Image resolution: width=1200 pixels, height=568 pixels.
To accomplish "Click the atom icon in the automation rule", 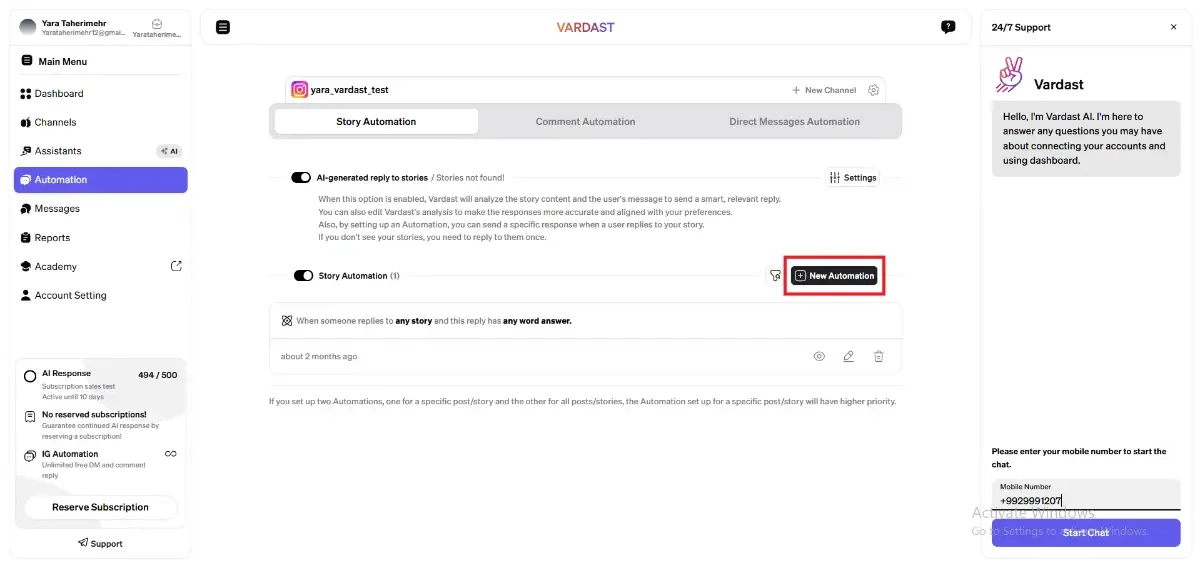I will pyautogui.click(x=287, y=321).
